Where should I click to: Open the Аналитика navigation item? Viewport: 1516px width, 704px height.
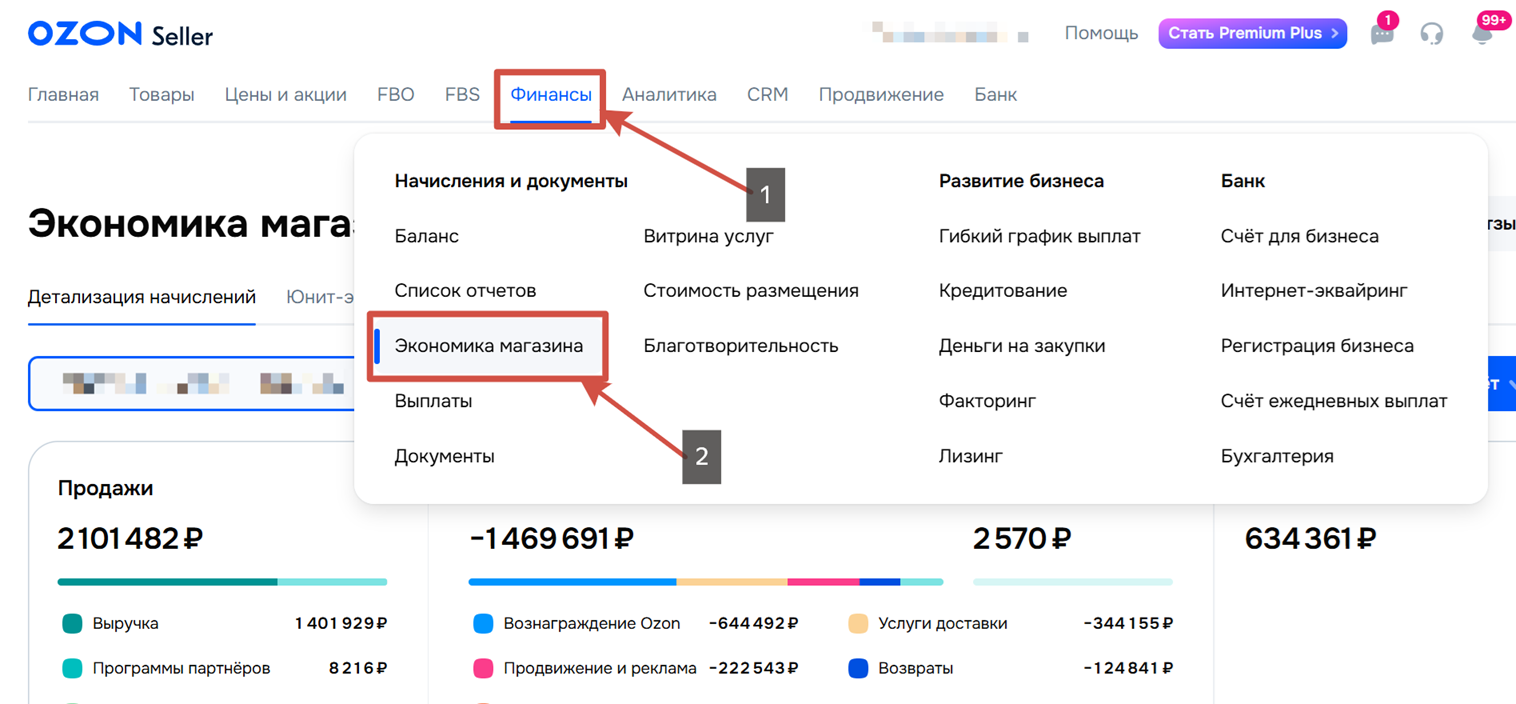[x=669, y=95]
